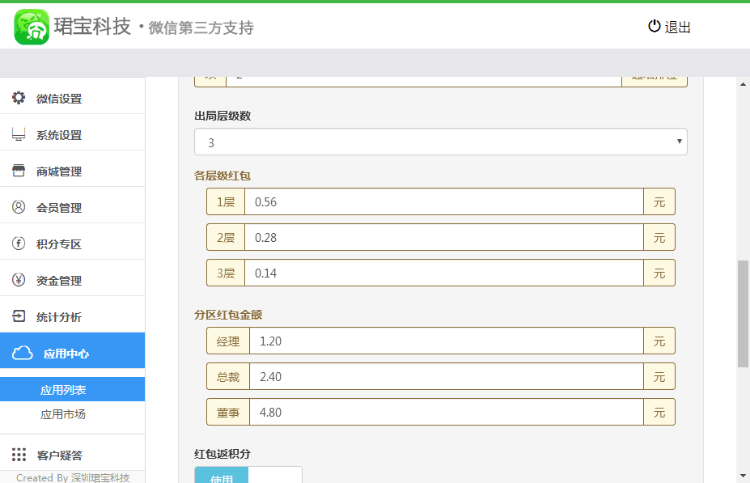Click the monitor icon for 系统设置
Viewport: 750px width, 483px height.
[19, 134]
